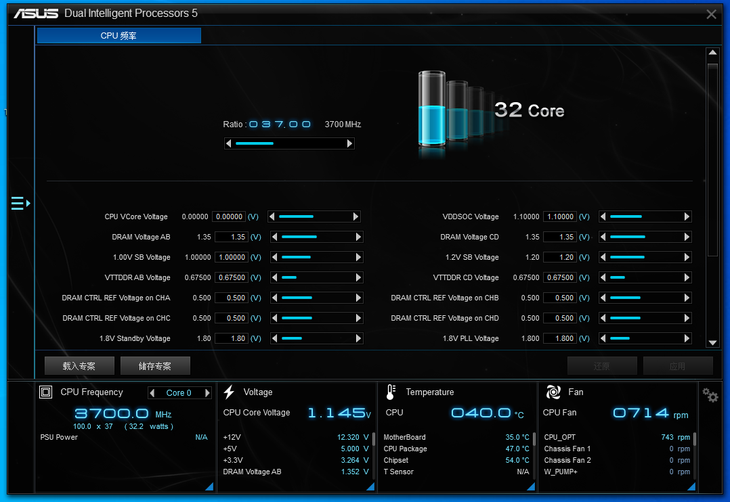Screen dimensions: 730x502
Task: Click VDDSOC Voltage value field
Action: pyautogui.click(x=560, y=217)
